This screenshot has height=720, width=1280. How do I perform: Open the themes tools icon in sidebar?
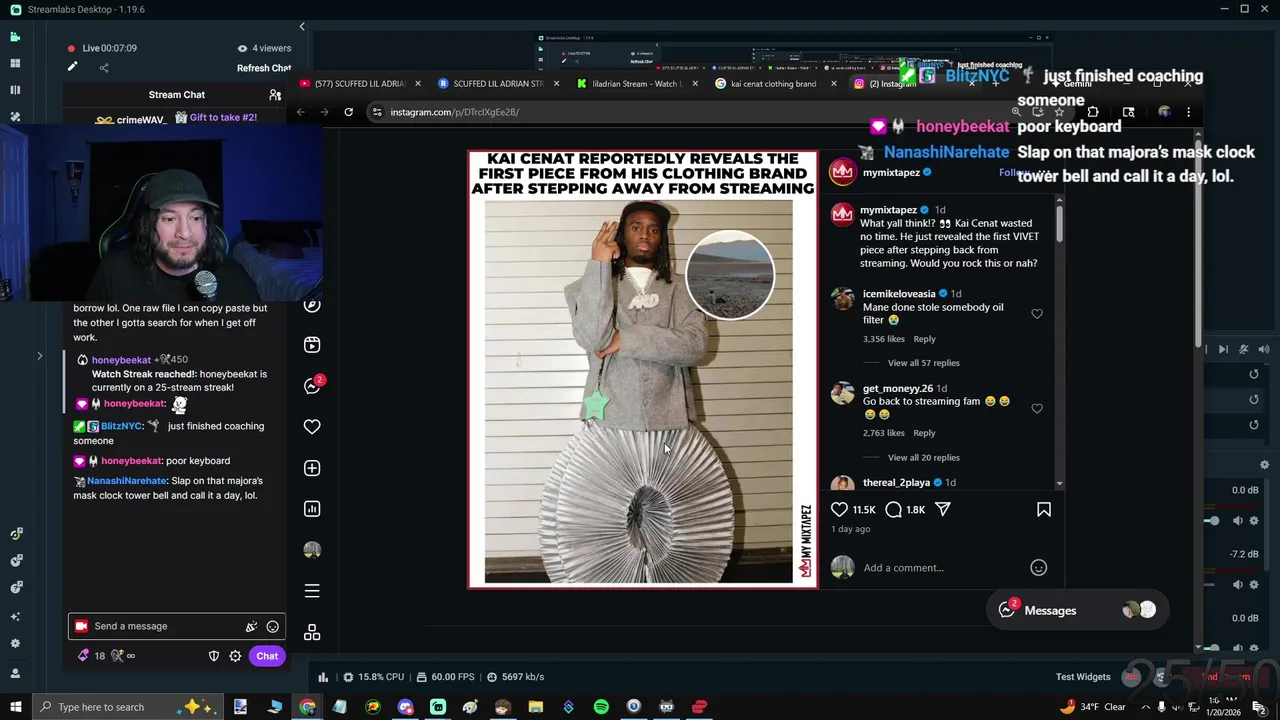[15, 117]
